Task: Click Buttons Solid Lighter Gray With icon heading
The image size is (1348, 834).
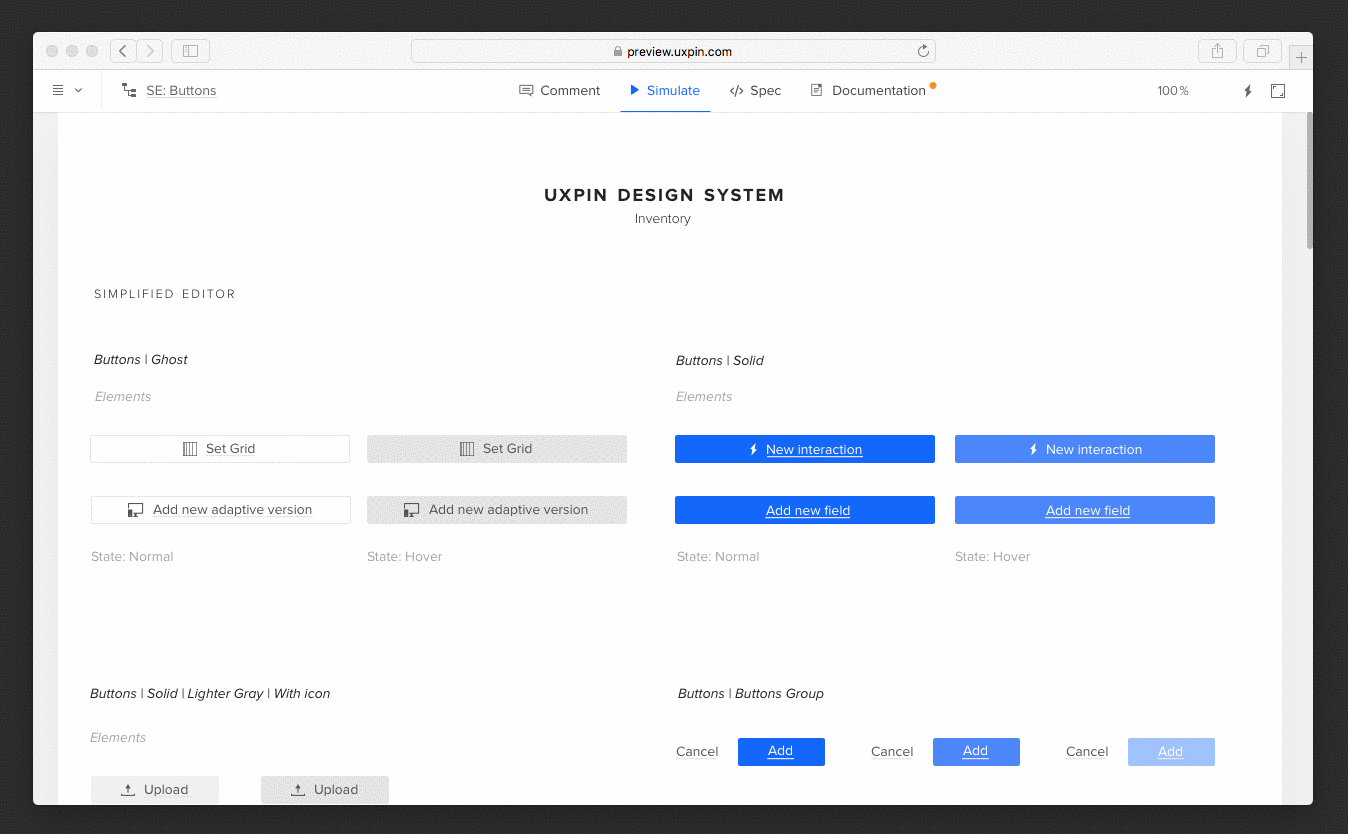Action: 210,693
